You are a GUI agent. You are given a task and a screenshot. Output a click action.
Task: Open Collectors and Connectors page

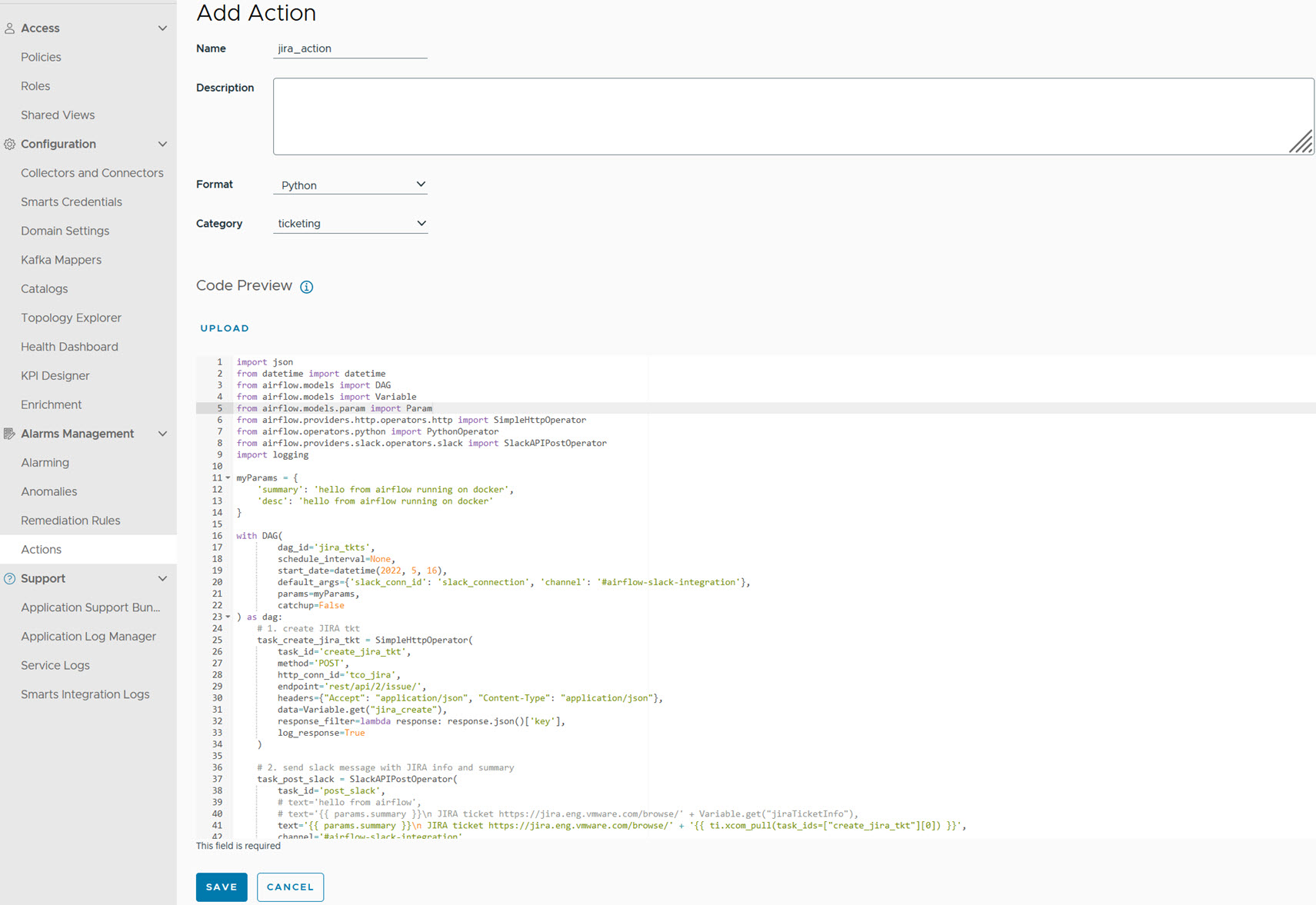pyautogui.click(x=92, y=173)
